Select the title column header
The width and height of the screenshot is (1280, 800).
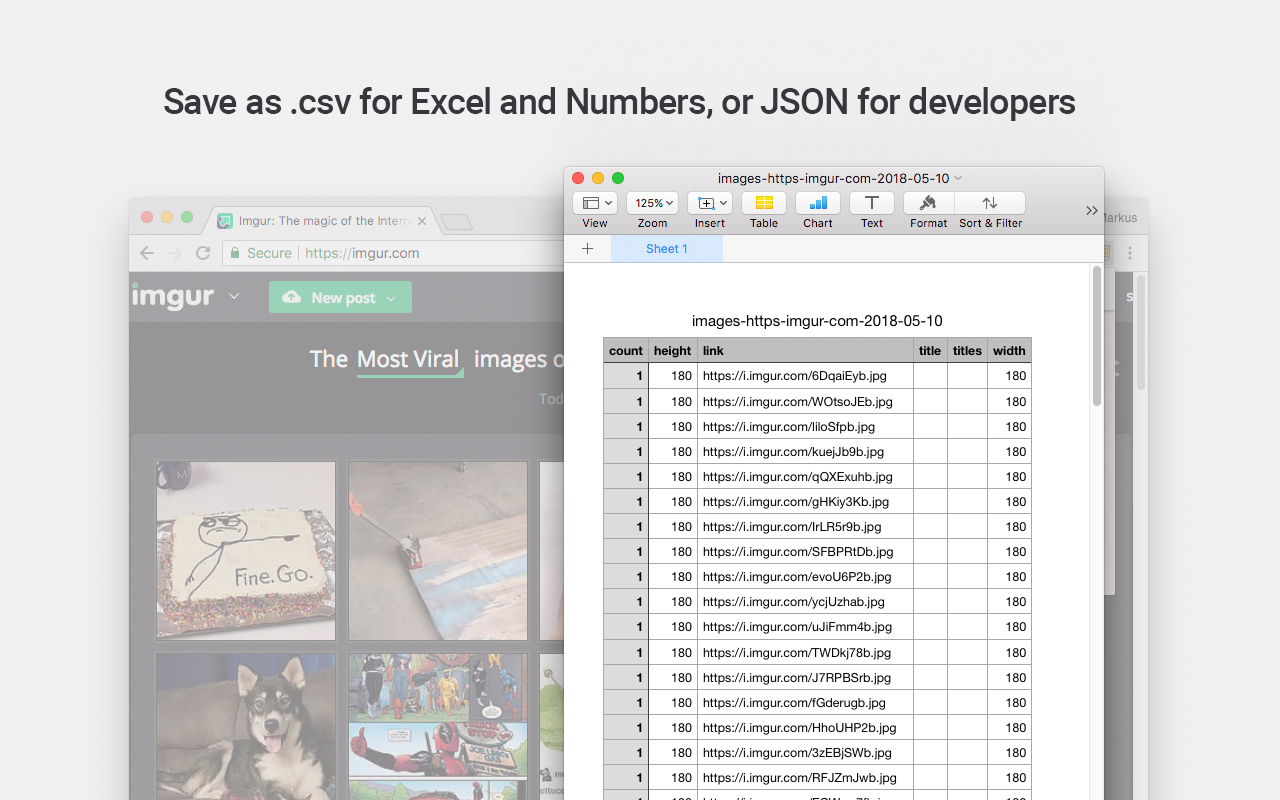pos(930,350)
